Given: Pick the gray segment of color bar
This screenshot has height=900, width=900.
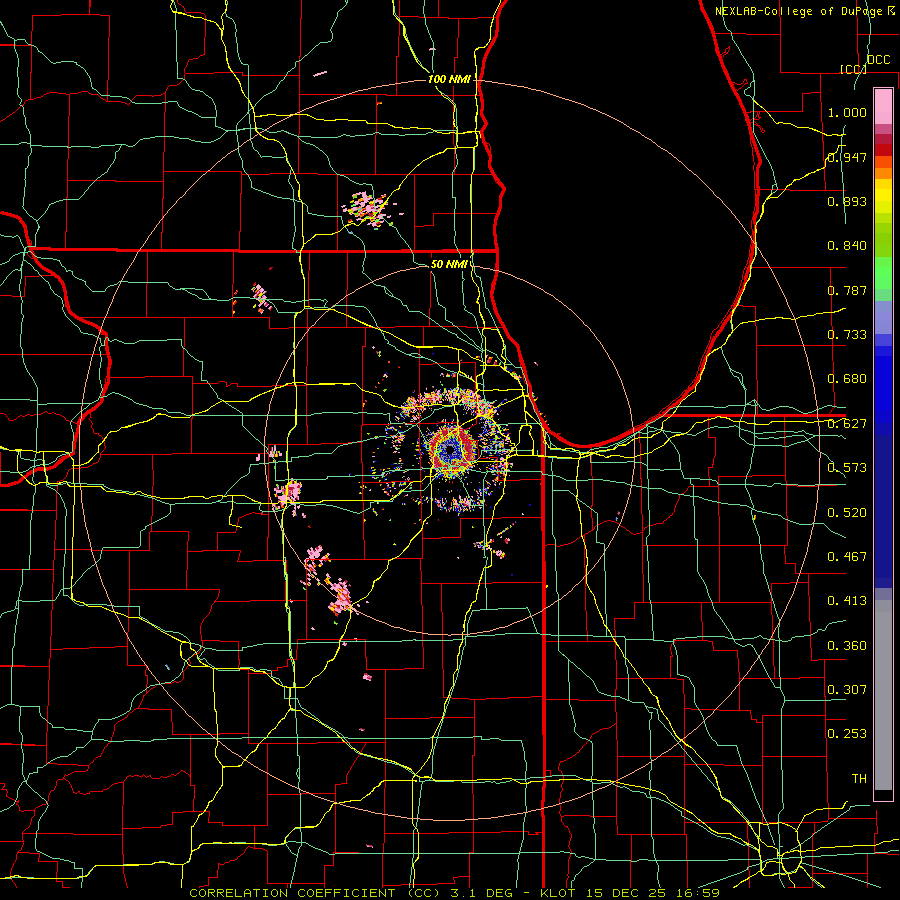Looking at the screenshot, I should coord(883,695).
